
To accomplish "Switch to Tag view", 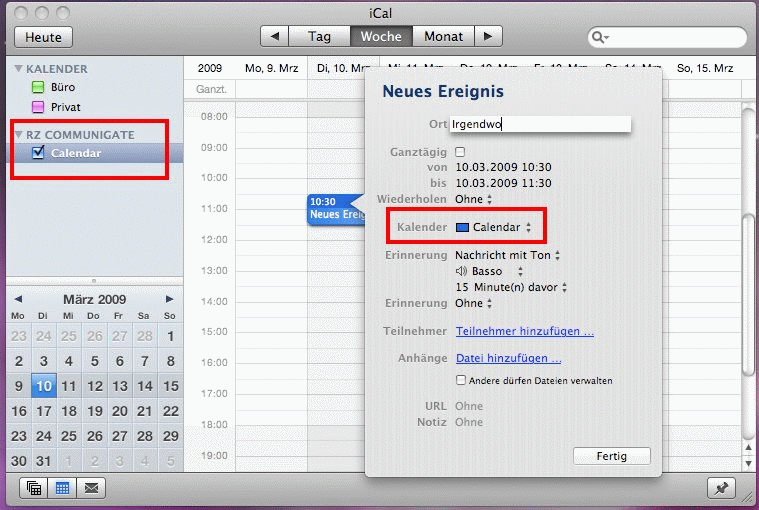I will (x=319, y=36).
